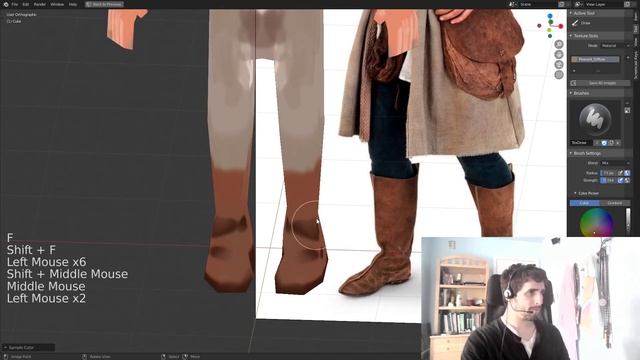This screenshot has width=640, height=360.
Task: Click the new view layer icon
Action: click(x=627, y=4)
